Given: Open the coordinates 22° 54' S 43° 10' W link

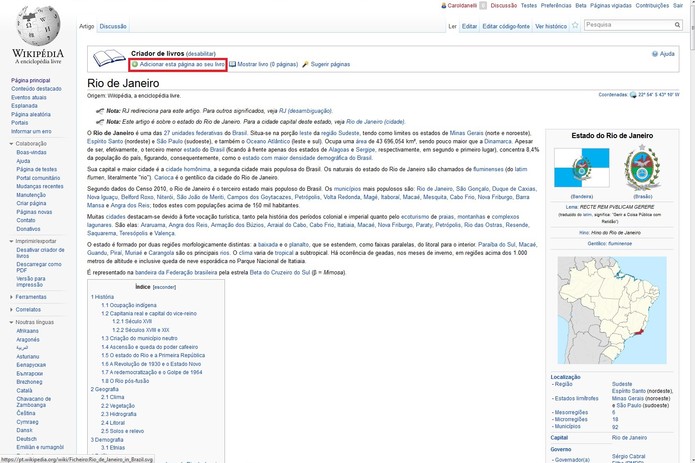Looking at the screenshot, I should click(x=659, y=95).
